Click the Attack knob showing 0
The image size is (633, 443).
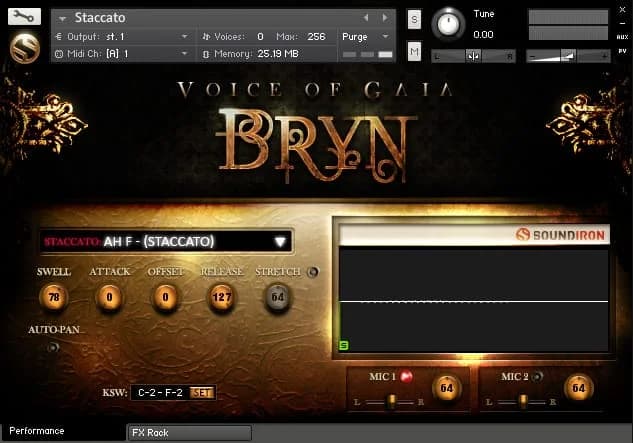(x=109, y=297)
